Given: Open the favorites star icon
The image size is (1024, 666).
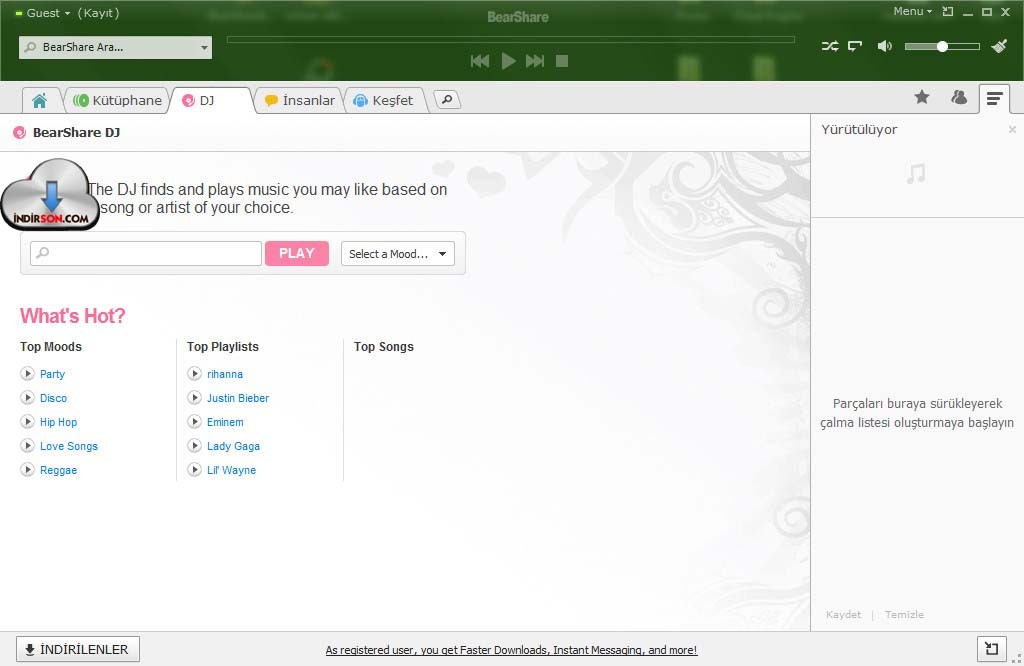Looking at the screenshot, I should pyautogui.click(x=921, y=97).
